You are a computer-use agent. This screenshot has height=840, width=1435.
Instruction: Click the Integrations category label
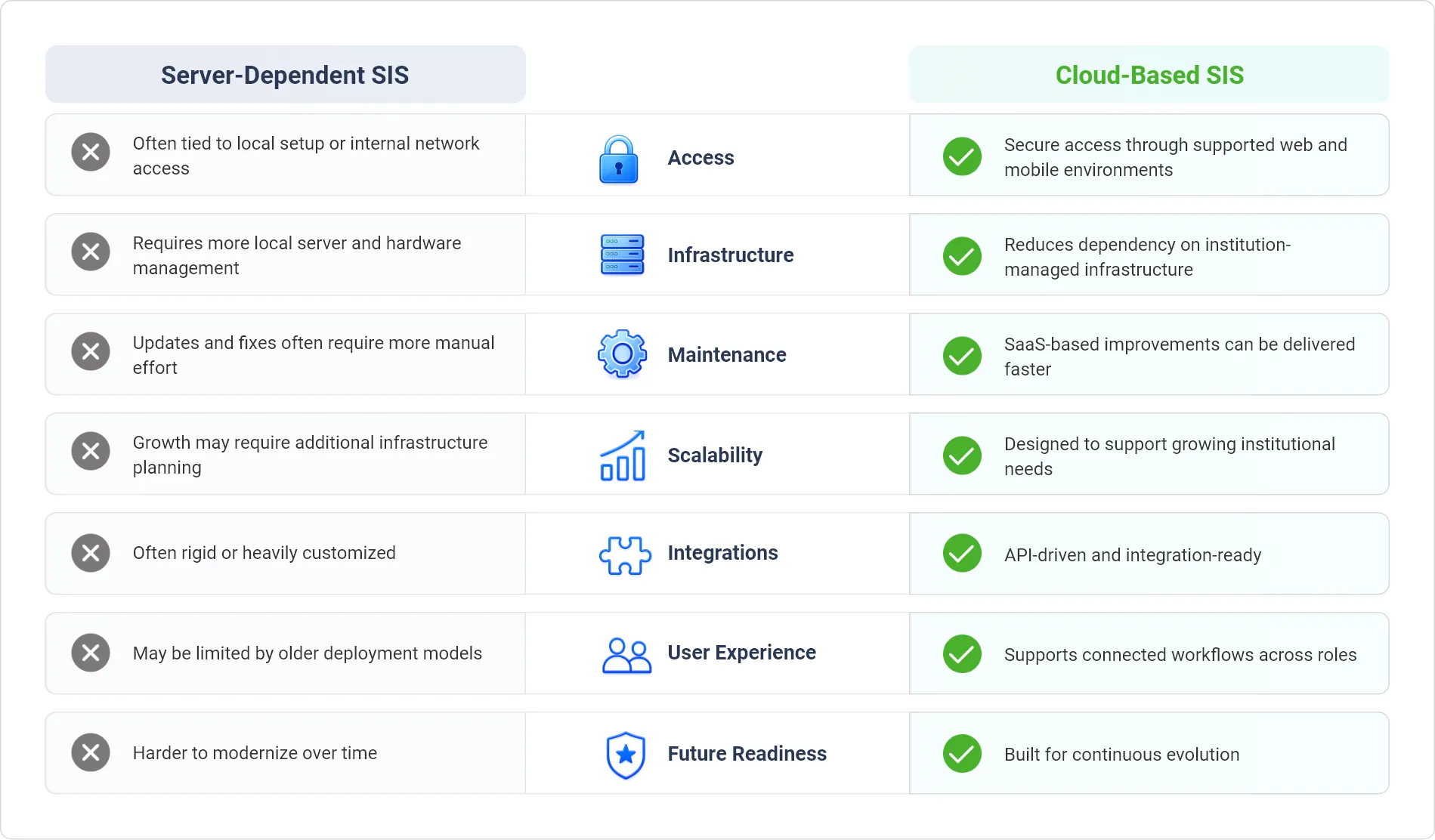(x=722, y=554)
